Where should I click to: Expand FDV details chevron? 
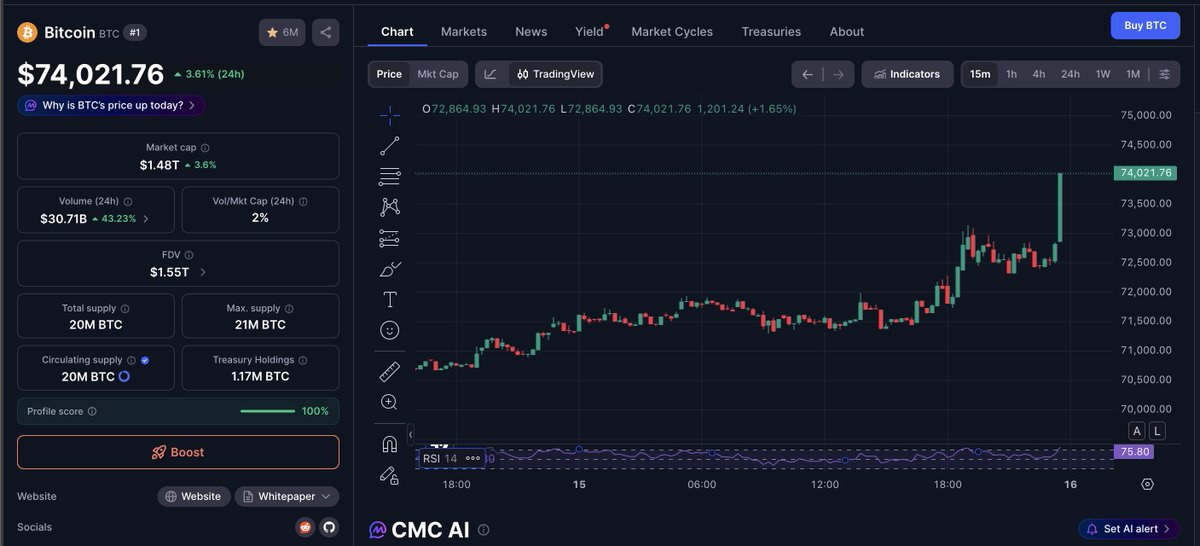coord(203,272)
